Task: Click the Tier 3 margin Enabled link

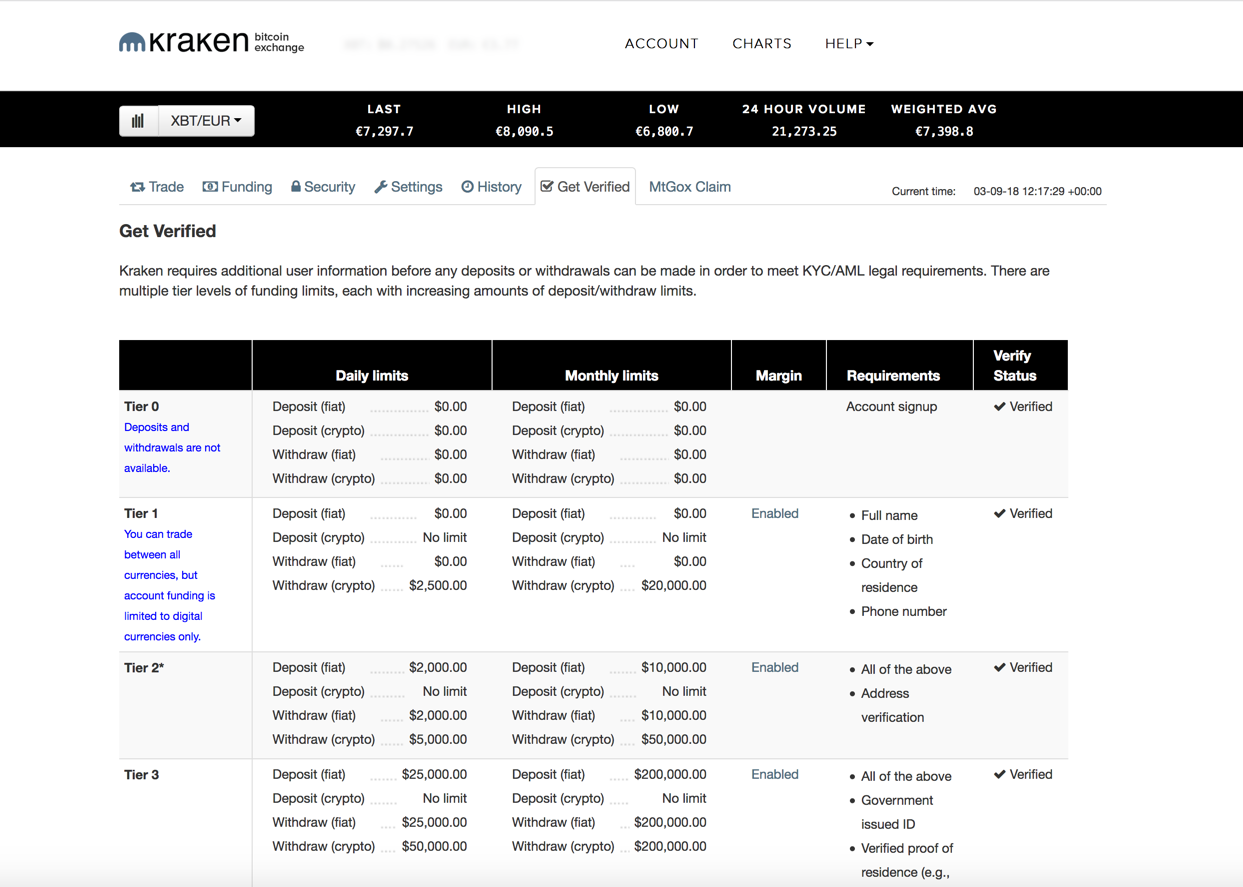Action: coord(775,775)
